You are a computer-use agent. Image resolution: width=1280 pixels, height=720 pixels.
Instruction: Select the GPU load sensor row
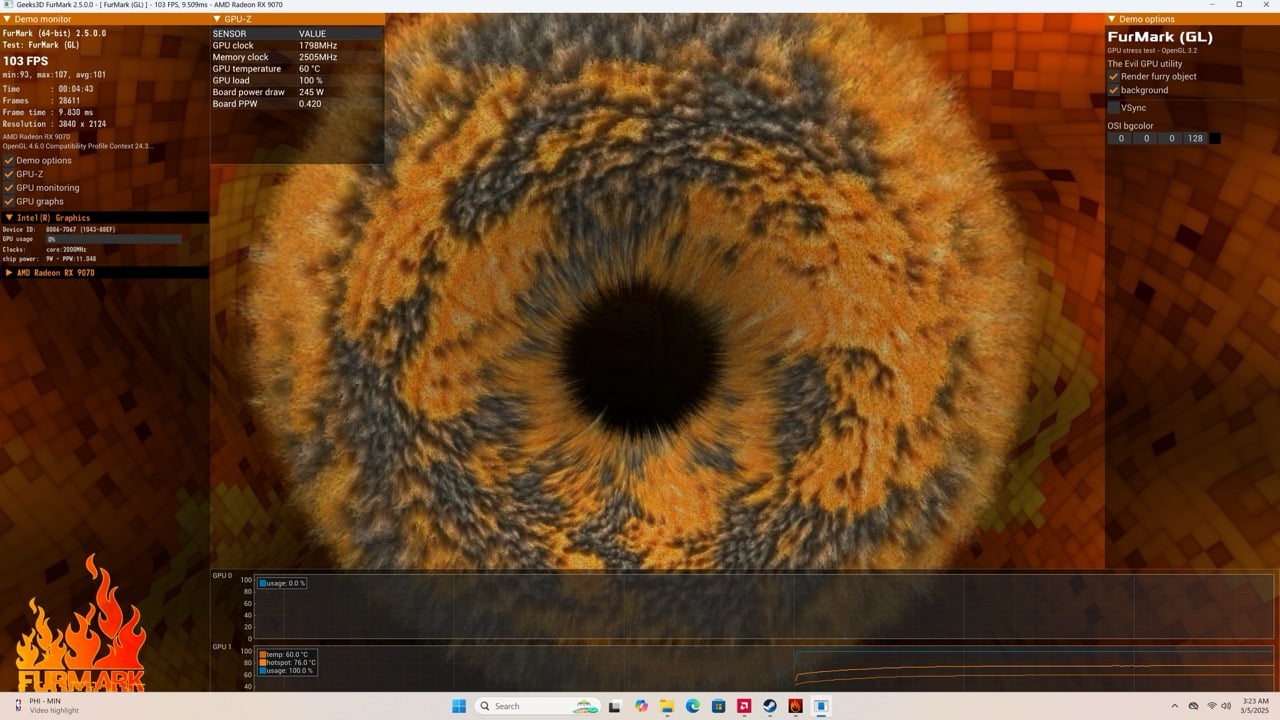297,80
